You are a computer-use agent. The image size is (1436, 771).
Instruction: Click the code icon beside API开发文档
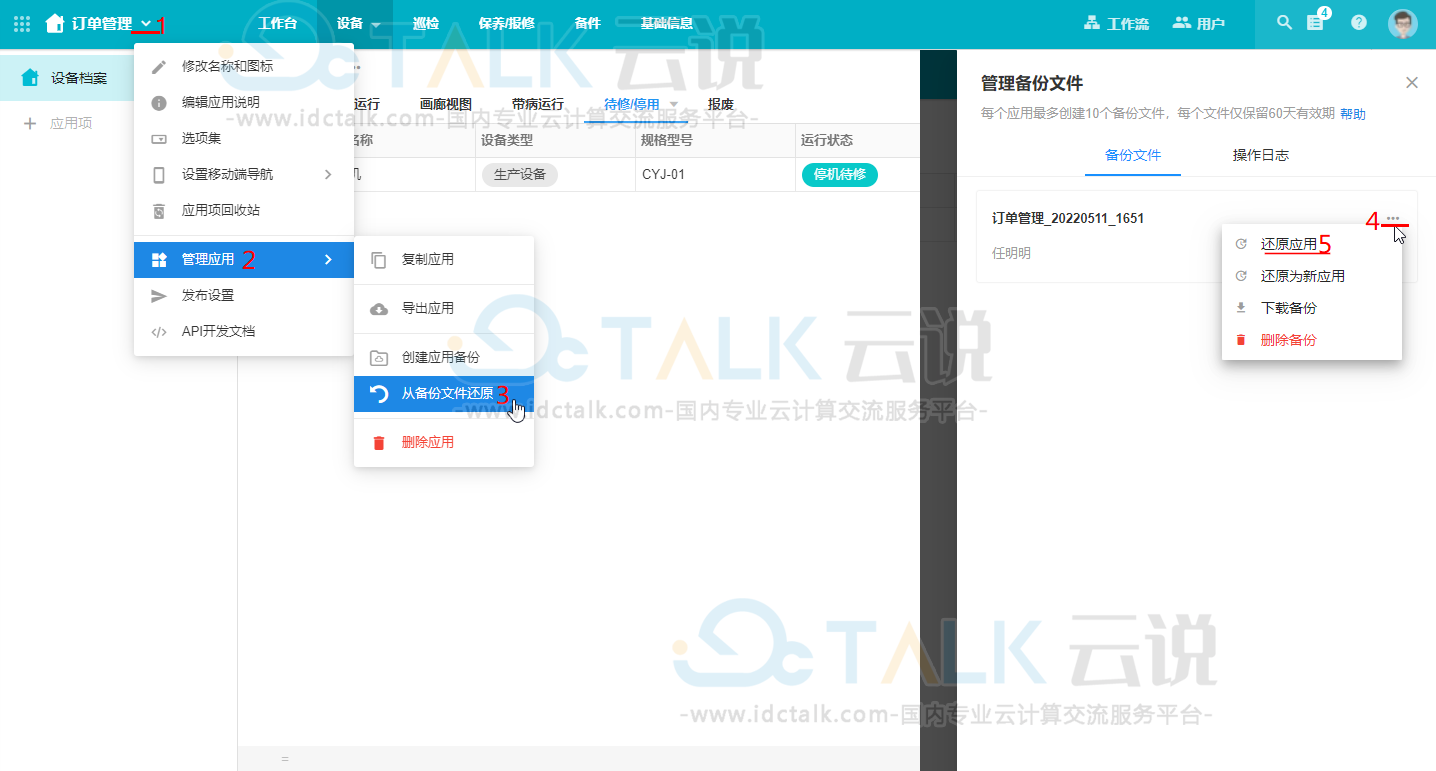tap(159, 332)
